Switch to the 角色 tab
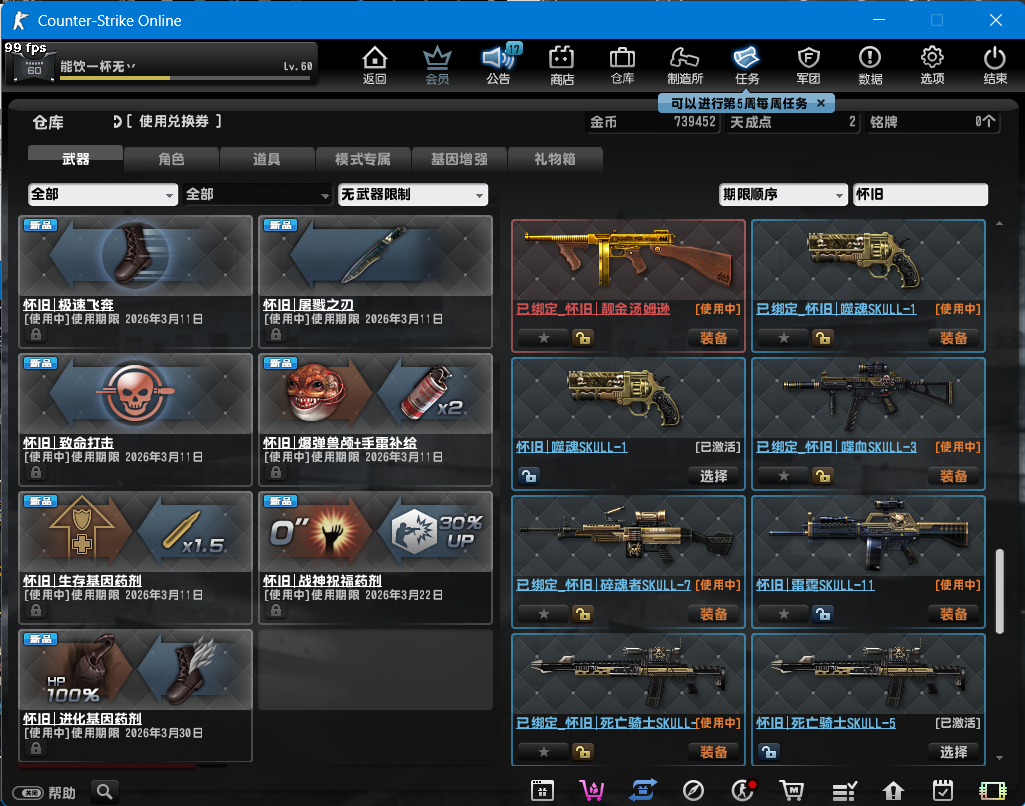The image size is (1025, 806). [x=171, y=158]
